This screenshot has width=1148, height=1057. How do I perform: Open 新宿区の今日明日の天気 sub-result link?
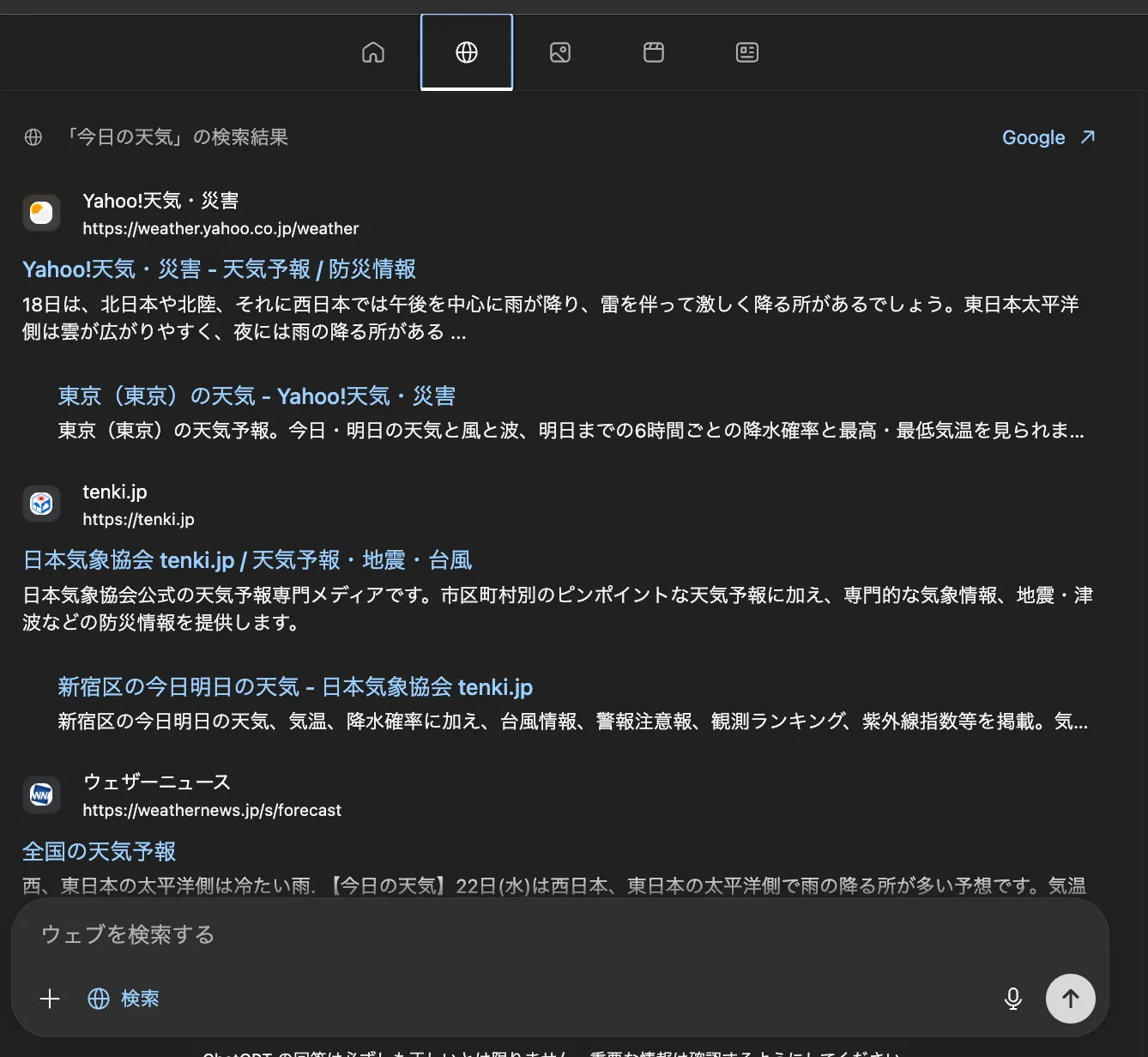295,687
